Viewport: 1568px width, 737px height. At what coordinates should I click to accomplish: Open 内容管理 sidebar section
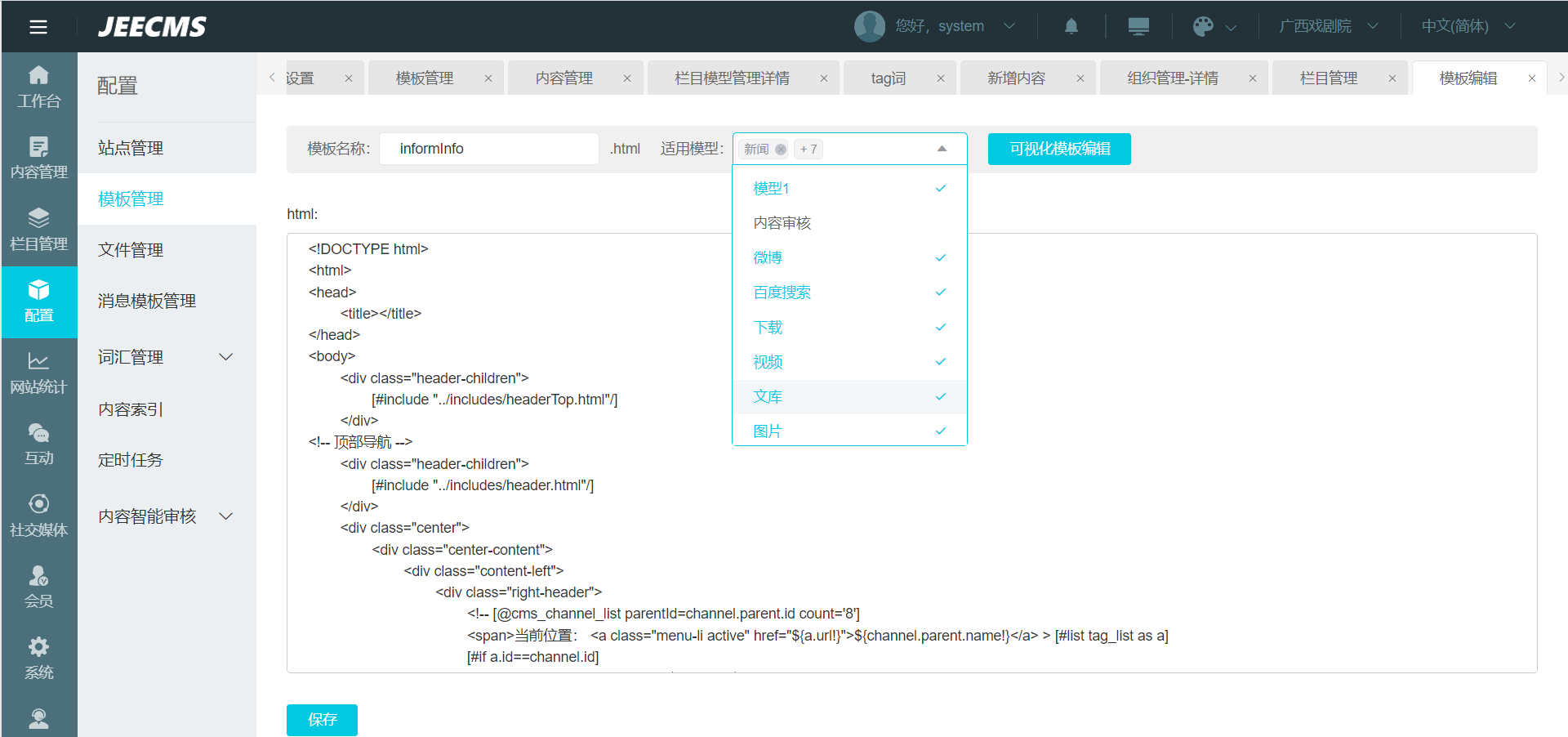[39, 159]
